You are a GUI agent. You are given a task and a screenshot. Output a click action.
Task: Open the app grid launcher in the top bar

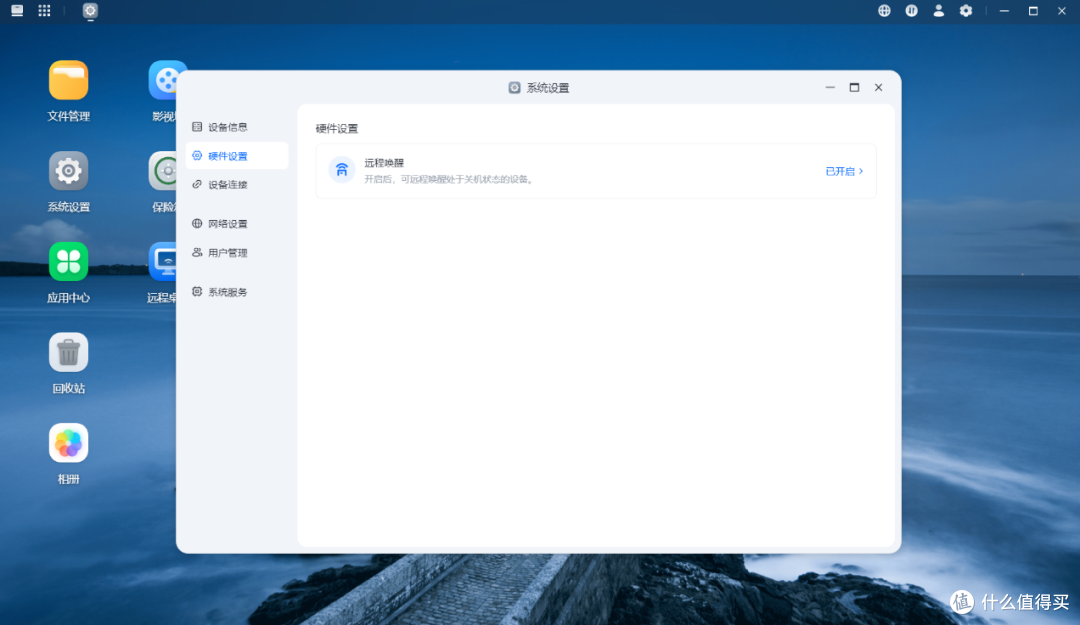[44, 10]
